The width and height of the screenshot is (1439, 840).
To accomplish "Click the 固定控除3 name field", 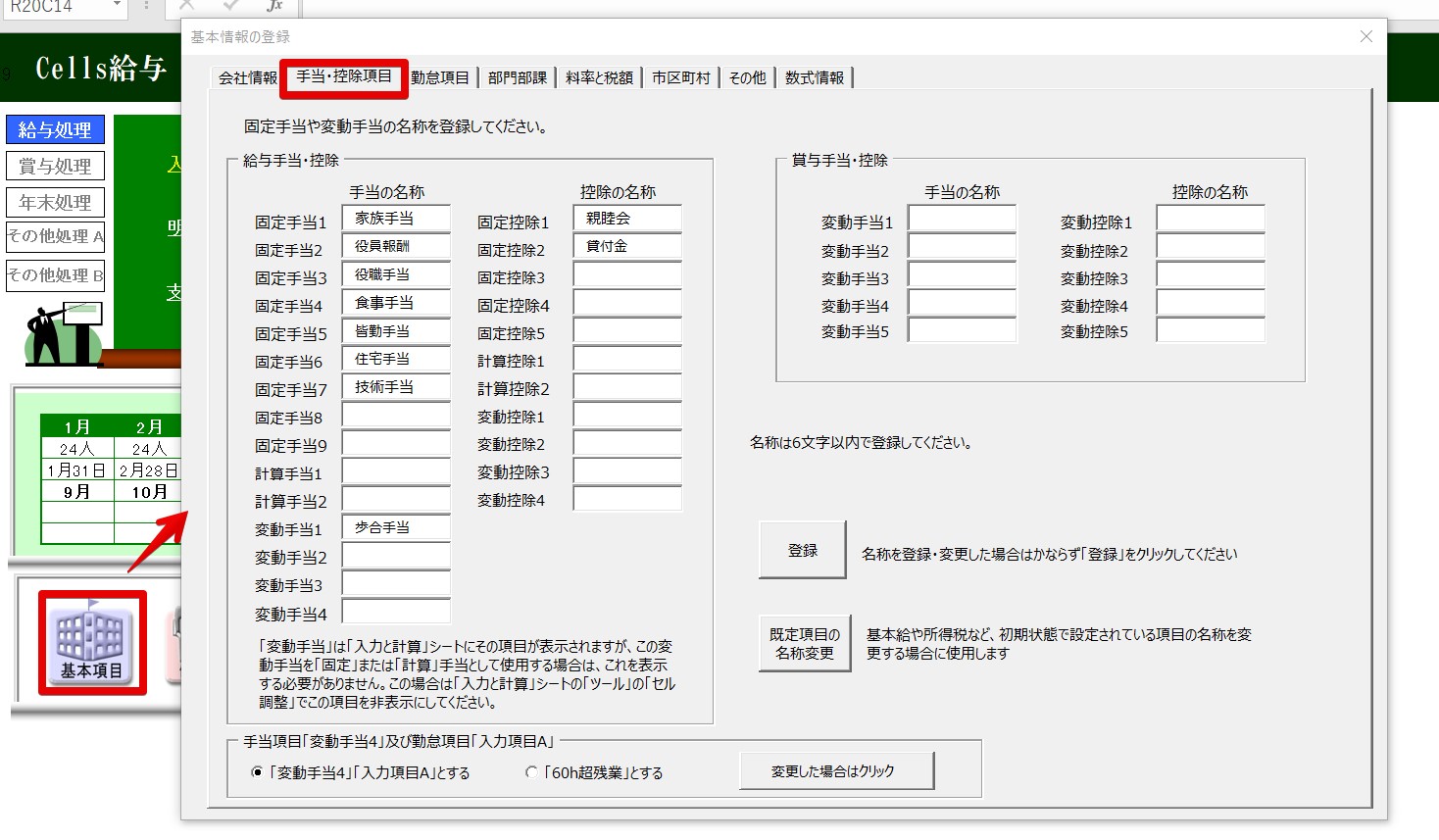I will click(627, 275).
